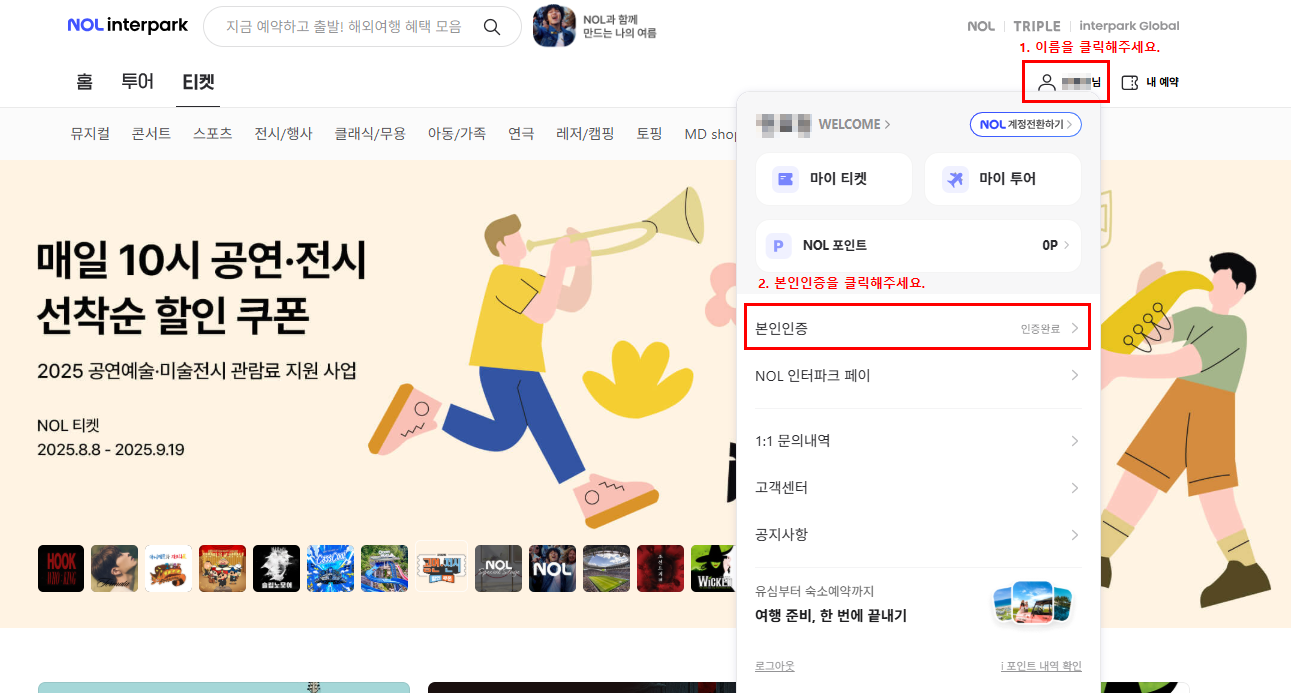Image resolution: width=1291 pixels, height=693 pixels.
Task: Open 고객센터 row
Action: [x=918, y=488]
